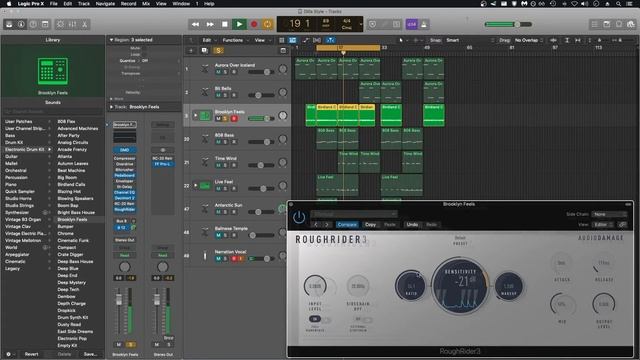The image size is (640, 360).
Task: Open the Track menu
Action: (x=84, y=4)
